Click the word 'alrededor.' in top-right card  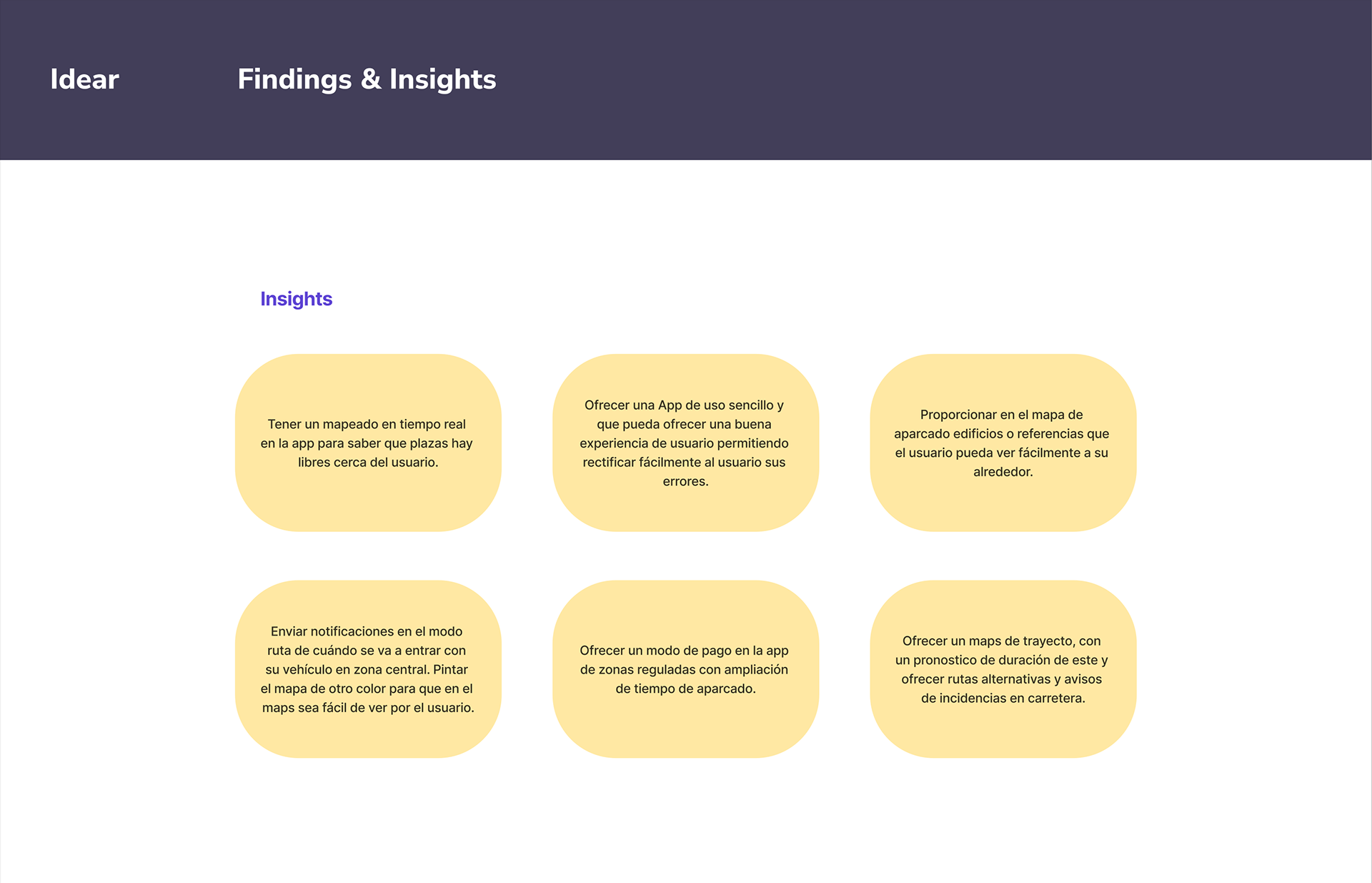(x=1003, y=472)
